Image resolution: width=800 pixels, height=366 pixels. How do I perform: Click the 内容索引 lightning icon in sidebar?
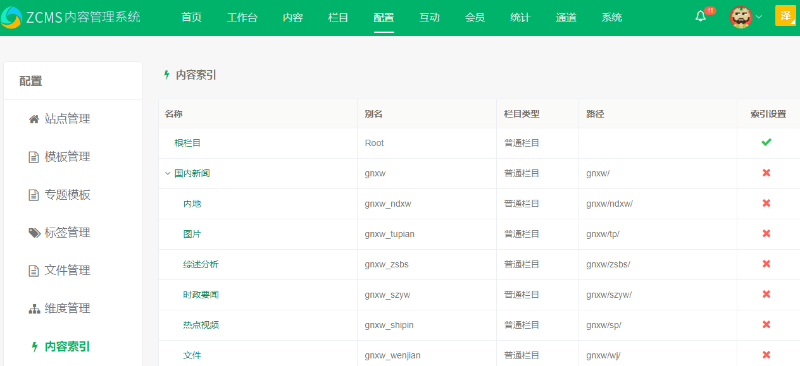pyautogui.click(x=35, y=347)
